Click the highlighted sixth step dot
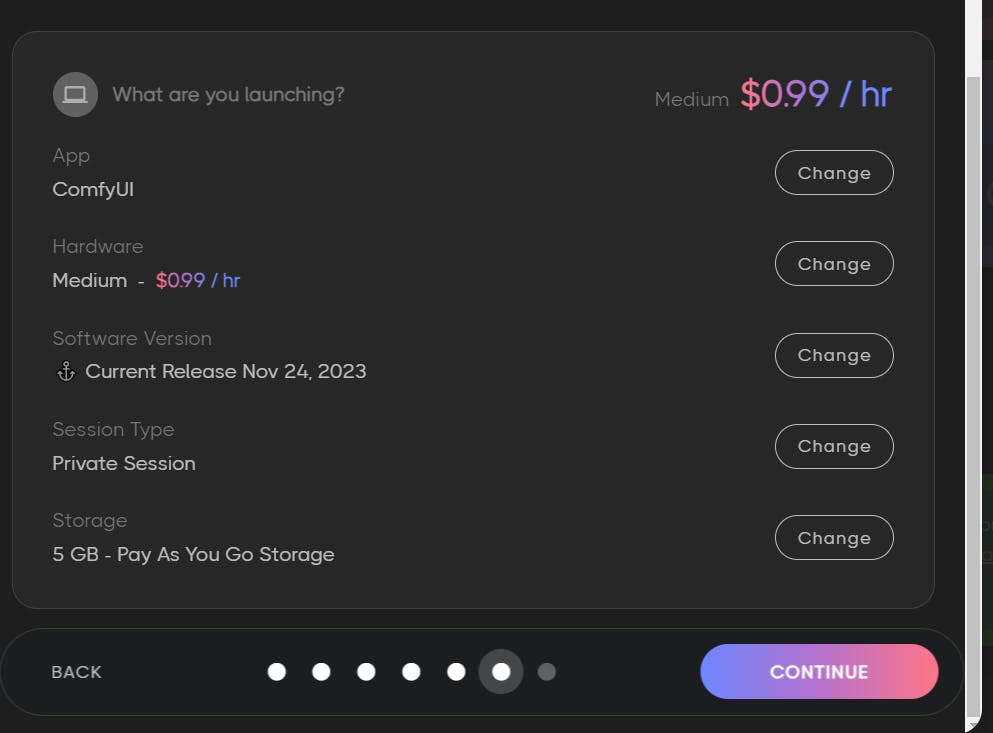The height and width of the screenshot is (733, 993). click(x=501, y=672)
